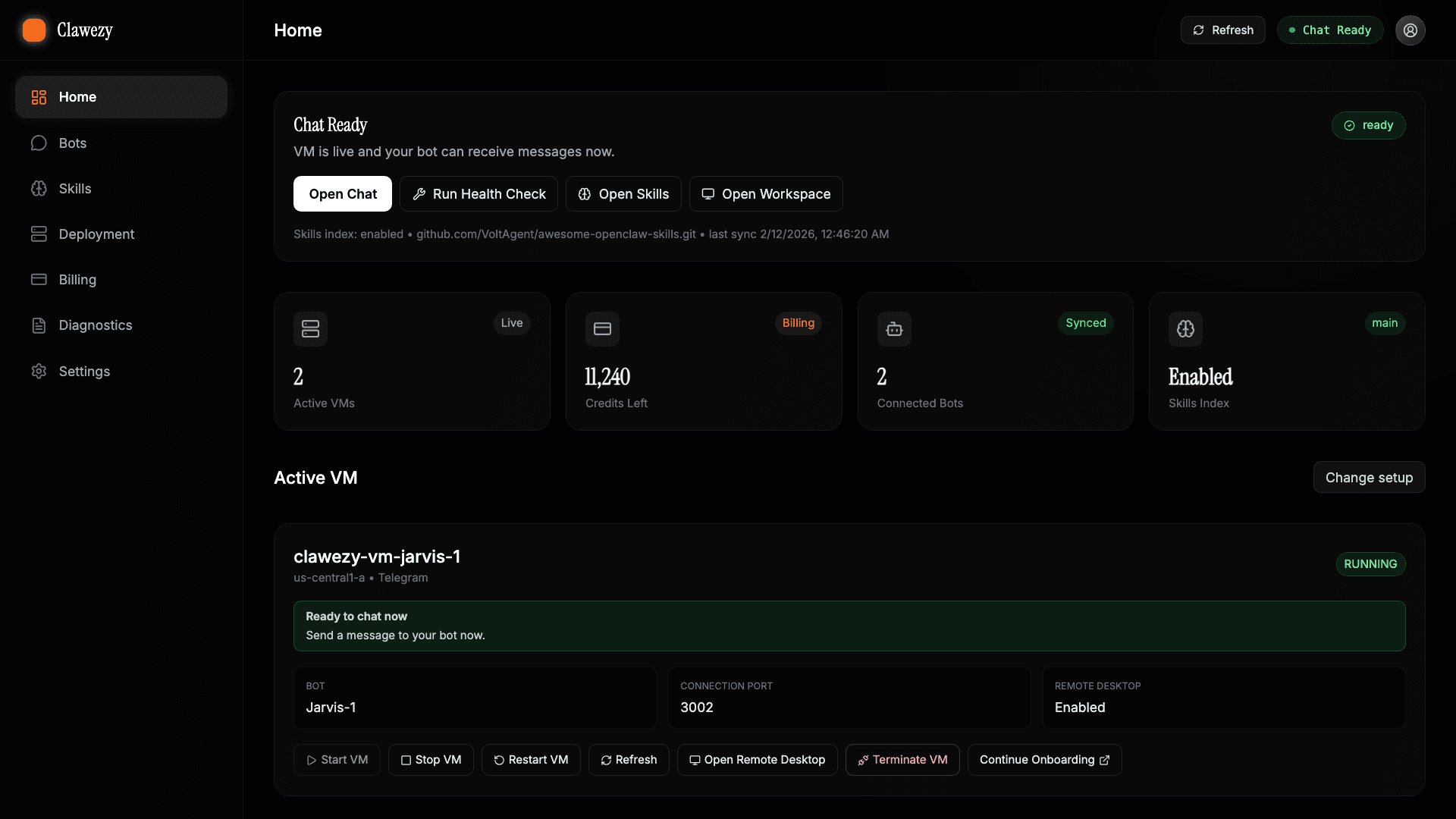The height and width of the screenshot is (819, 1456).
Task: Open Remote Desktop for the VM
Action: (756, 759)
